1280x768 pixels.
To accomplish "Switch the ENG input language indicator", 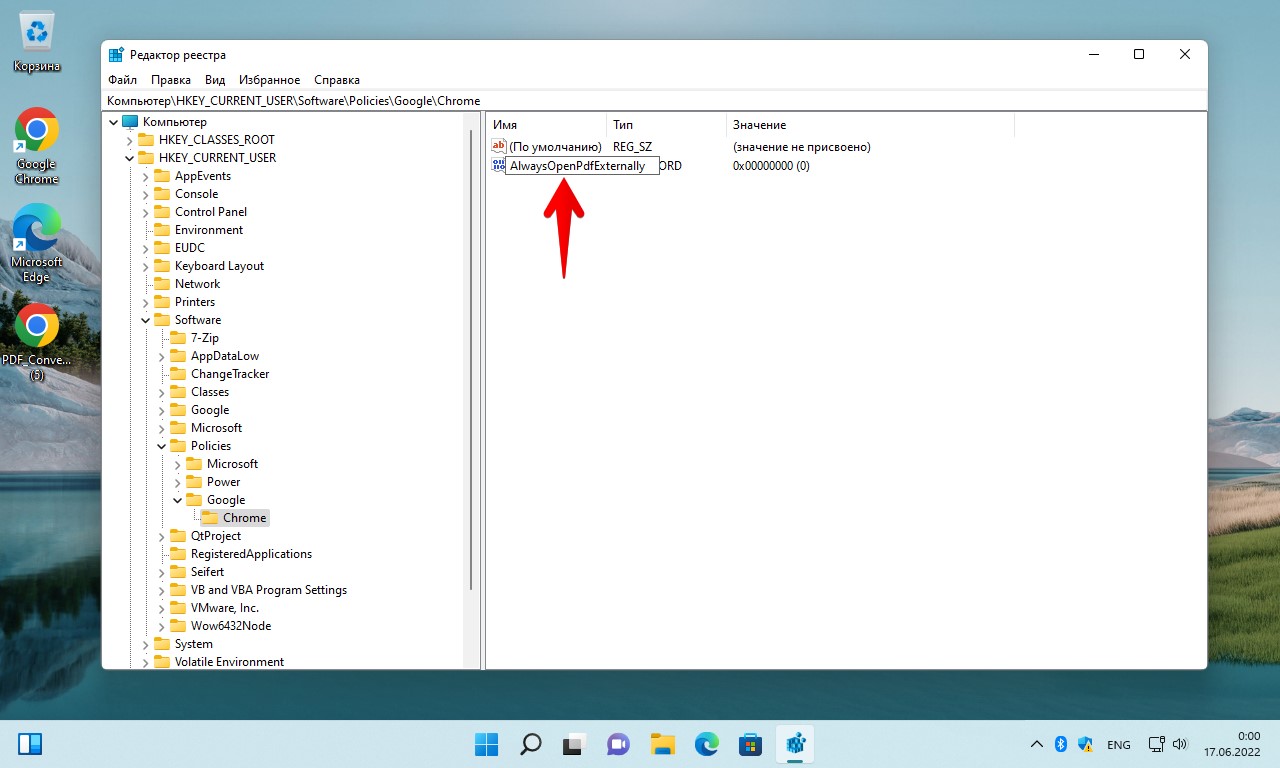I will pos(1119,745).
